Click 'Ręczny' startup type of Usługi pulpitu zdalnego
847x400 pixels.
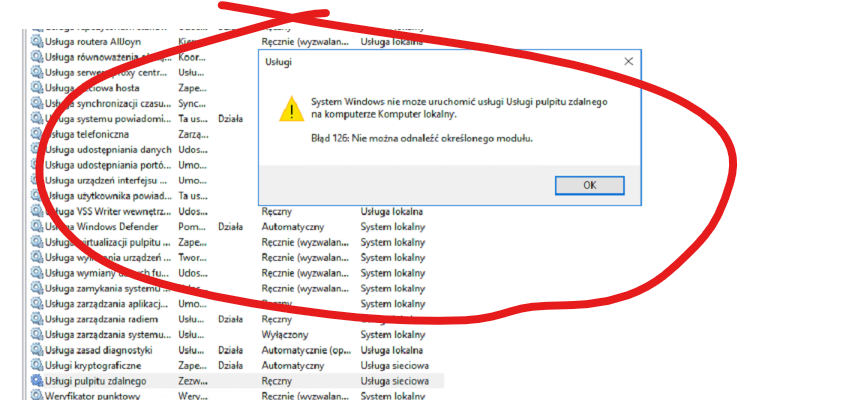click(x=277, y=381)
